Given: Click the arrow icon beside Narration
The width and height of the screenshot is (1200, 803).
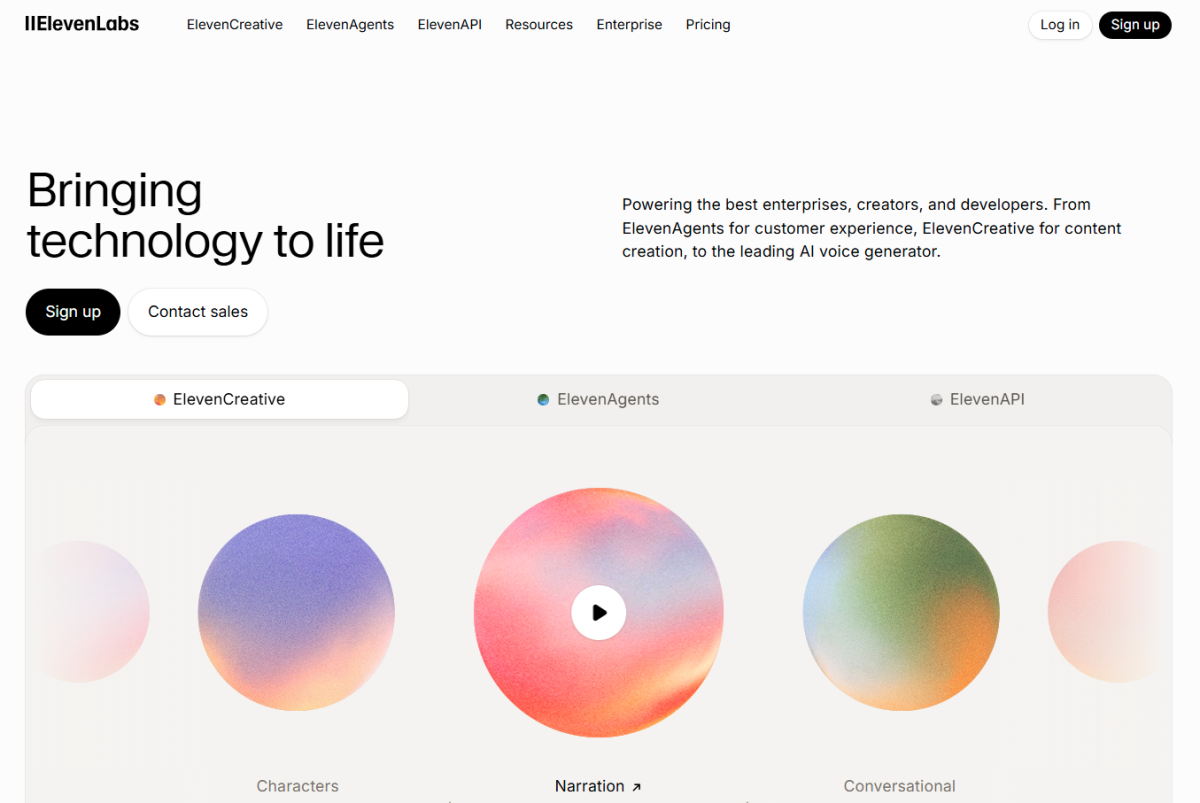Looking at the screenshot, I should (636, 787).
